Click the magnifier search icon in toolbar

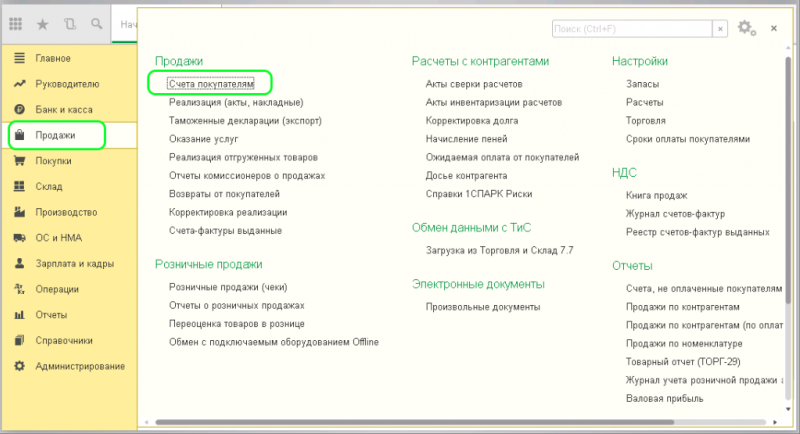(96, 23)
